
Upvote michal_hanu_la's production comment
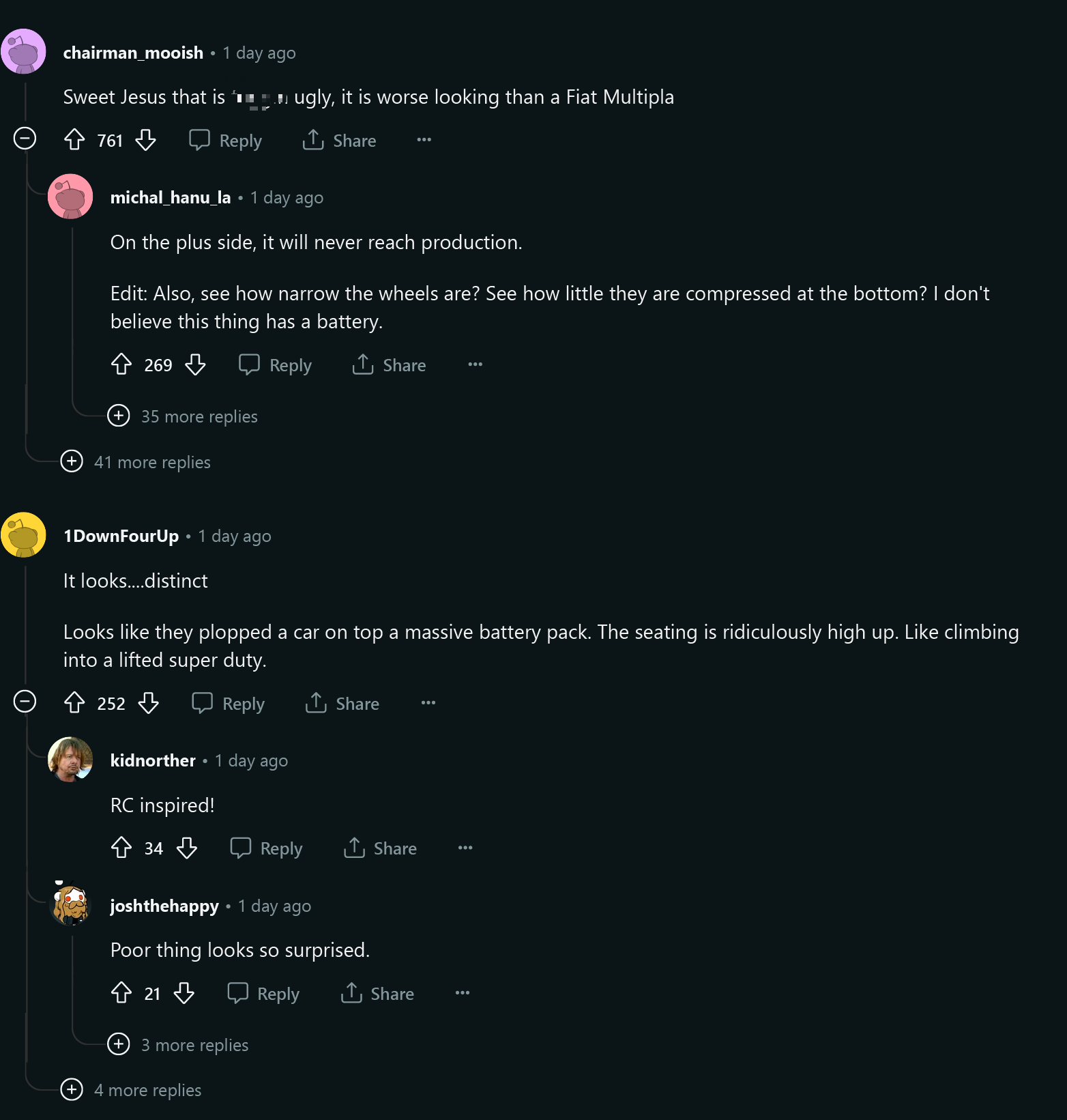point(121,364)
